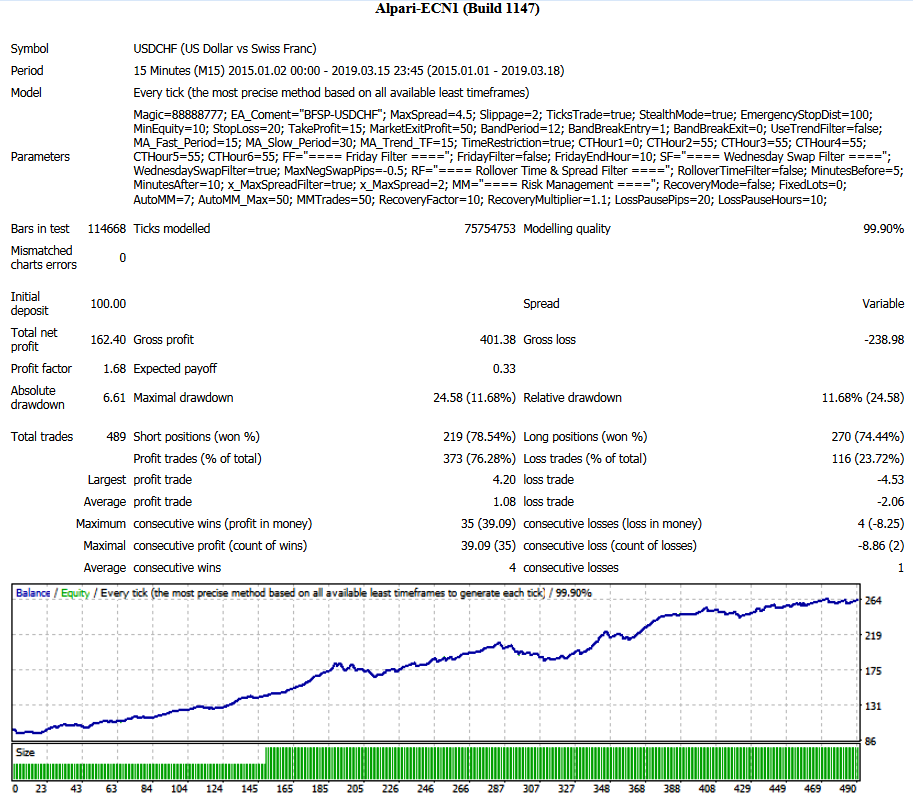Click the consecutive profit value 39.09 (35)

pyautogui.click(x=489, y=547)
